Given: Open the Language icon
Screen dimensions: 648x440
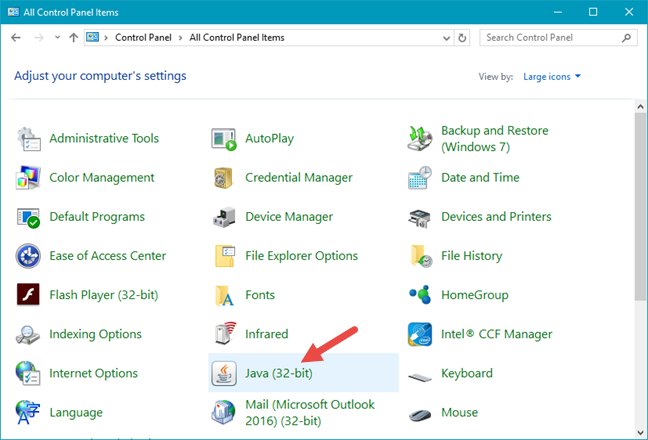Looking at the screenshot, I should tap(29, 412).
